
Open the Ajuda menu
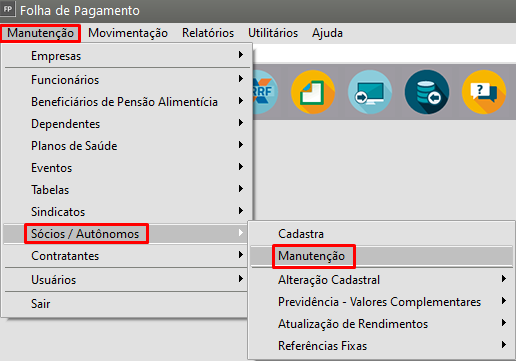[327, 33]
